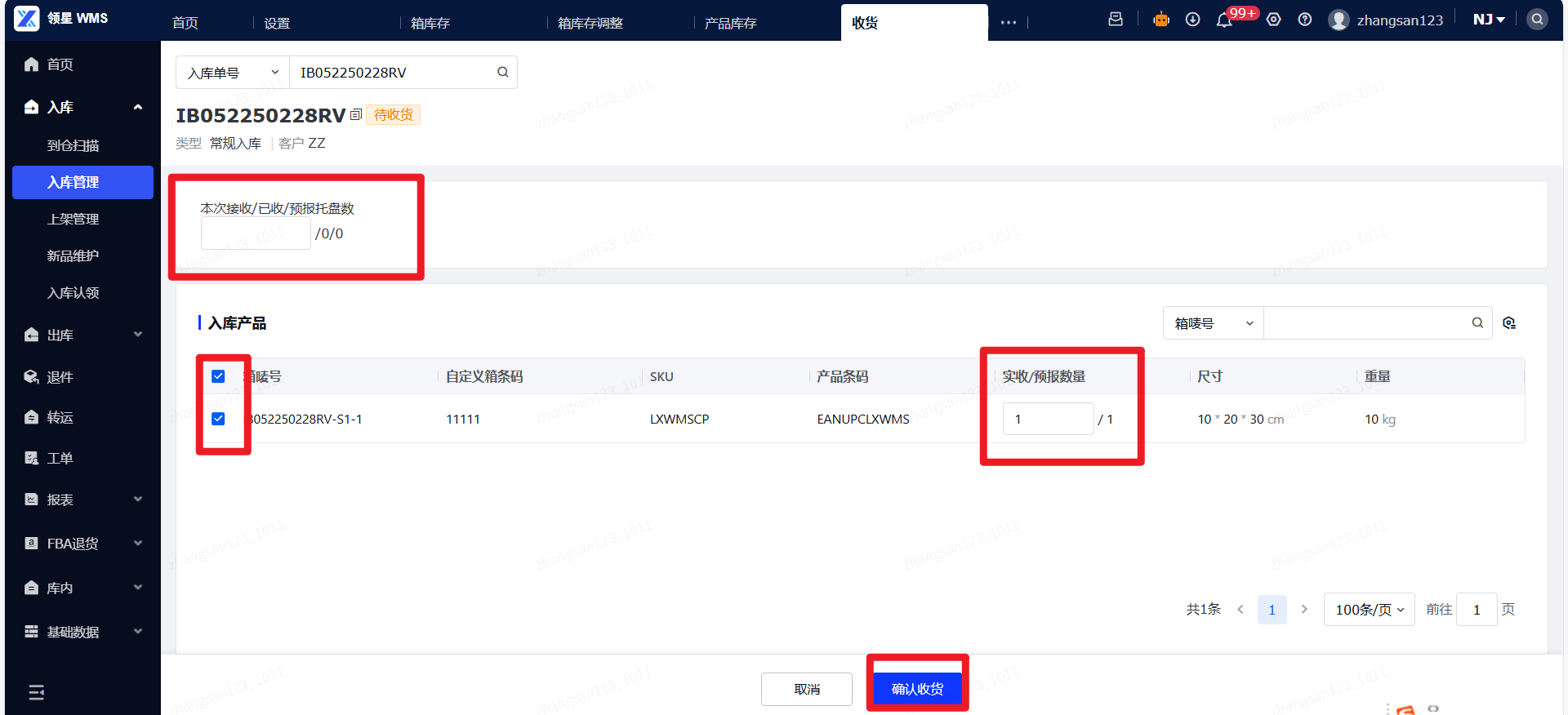Expand the 基础数据 sidebar section
The image size is (1568, 715).
(137, 632)
